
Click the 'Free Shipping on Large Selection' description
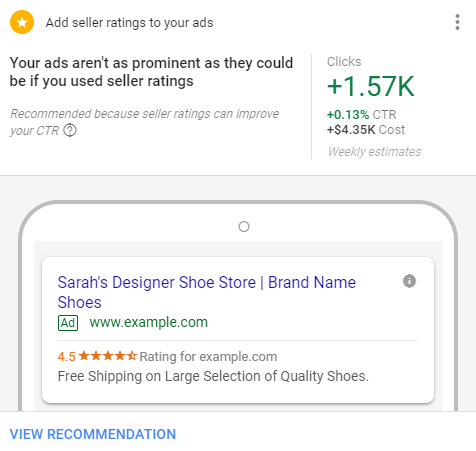point(213,376)
